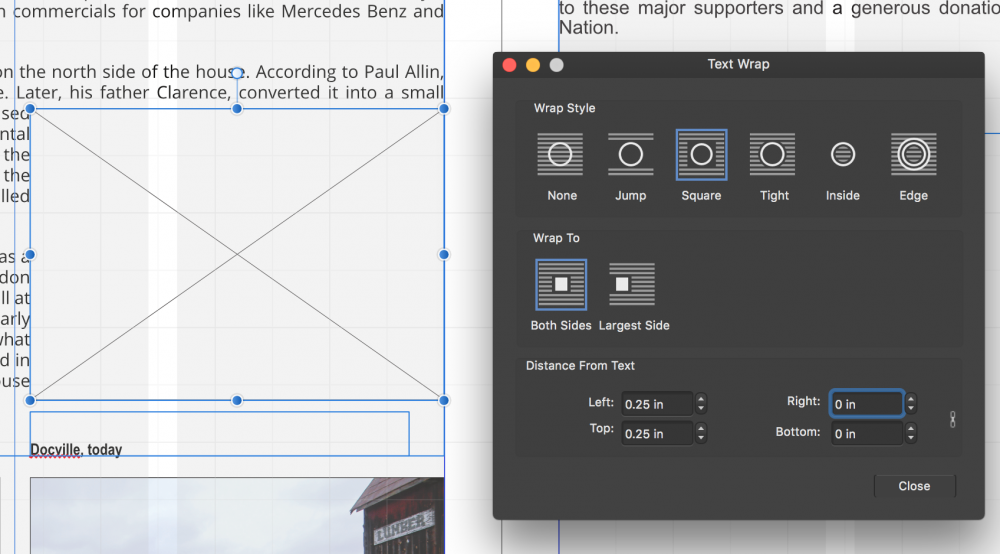Viewport: 1000px width, 554px height.
Task: Choose the Jump wrap style icon
Action: pyautogui.click(x=630, y=155)
